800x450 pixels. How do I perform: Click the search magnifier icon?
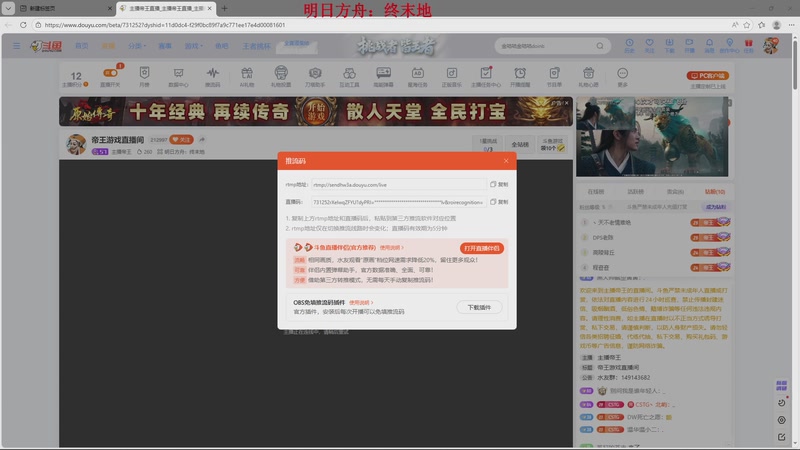click(600, 46)
